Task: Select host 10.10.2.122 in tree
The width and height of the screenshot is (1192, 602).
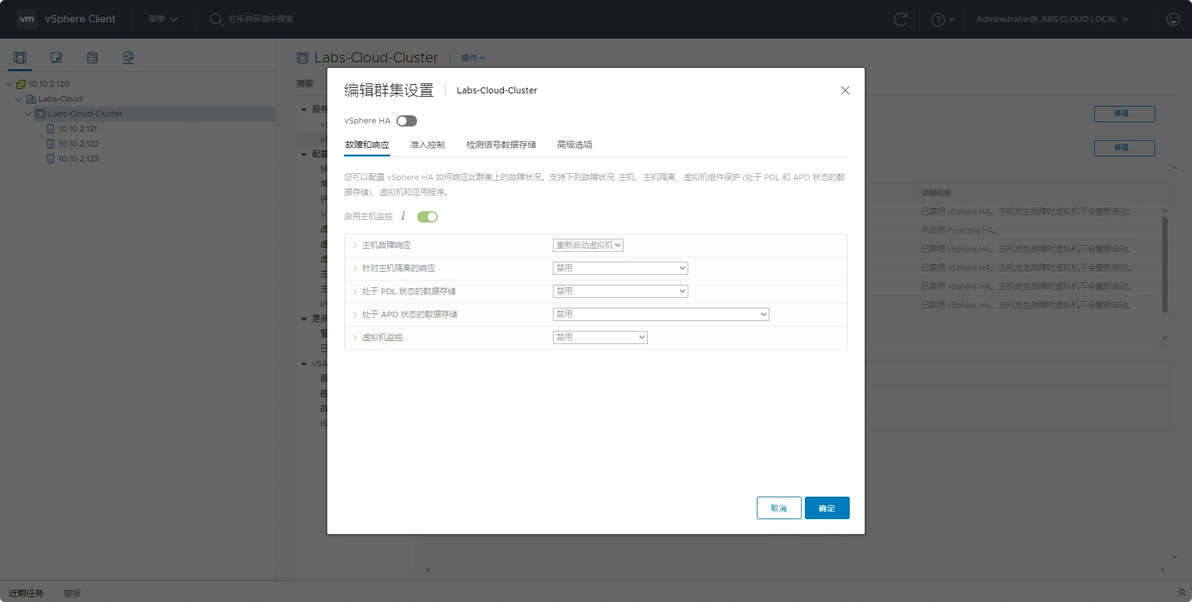Action: (78, 144)
